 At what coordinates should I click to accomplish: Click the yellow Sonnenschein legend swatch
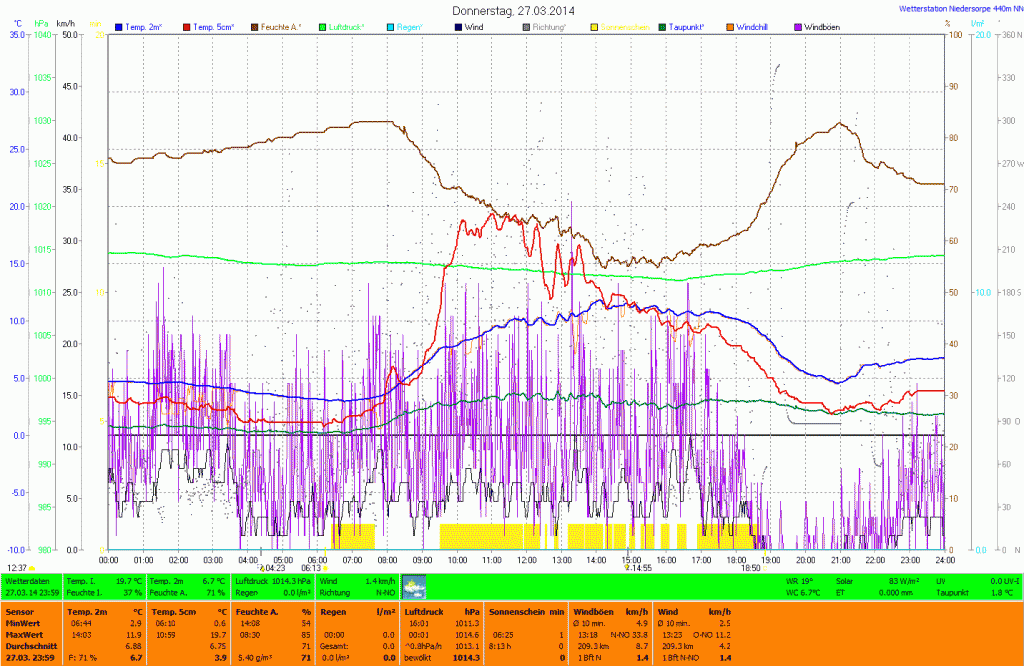pos(595,26)
